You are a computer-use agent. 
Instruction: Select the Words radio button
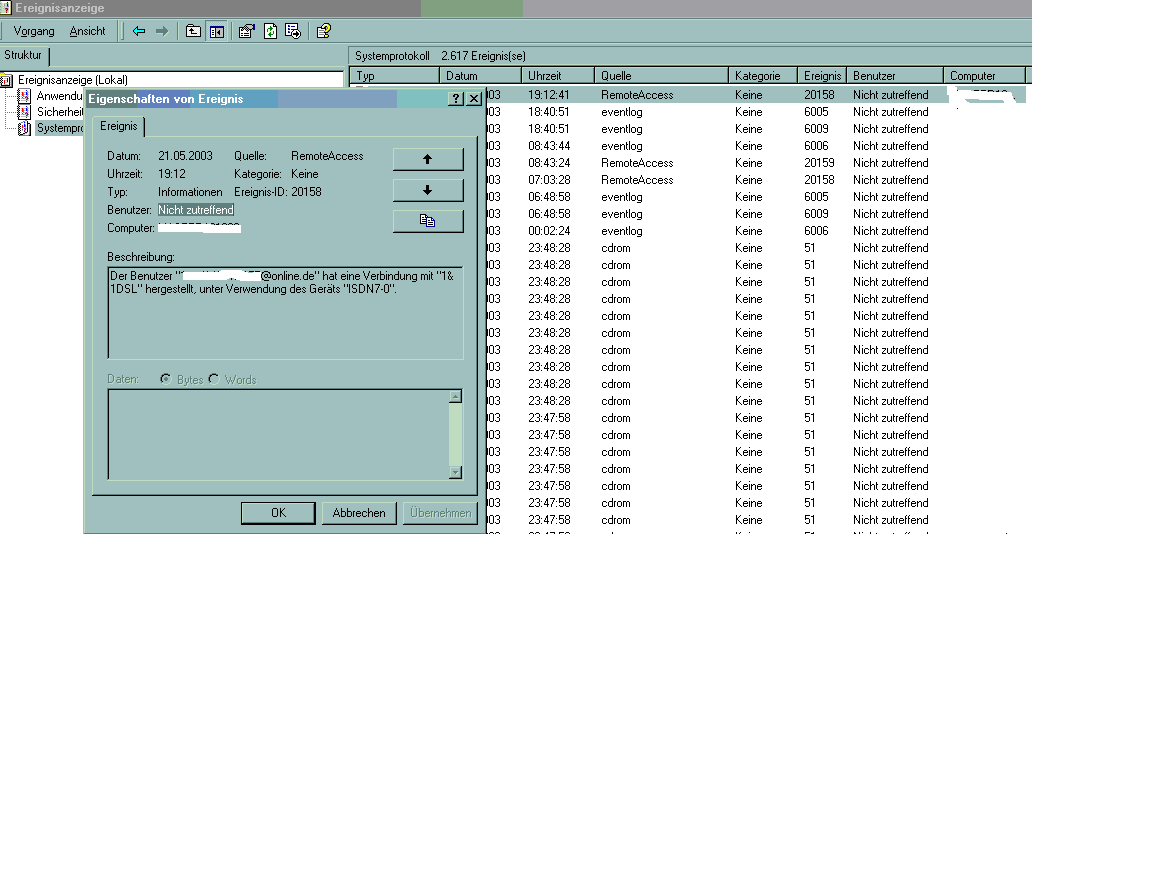214,379
